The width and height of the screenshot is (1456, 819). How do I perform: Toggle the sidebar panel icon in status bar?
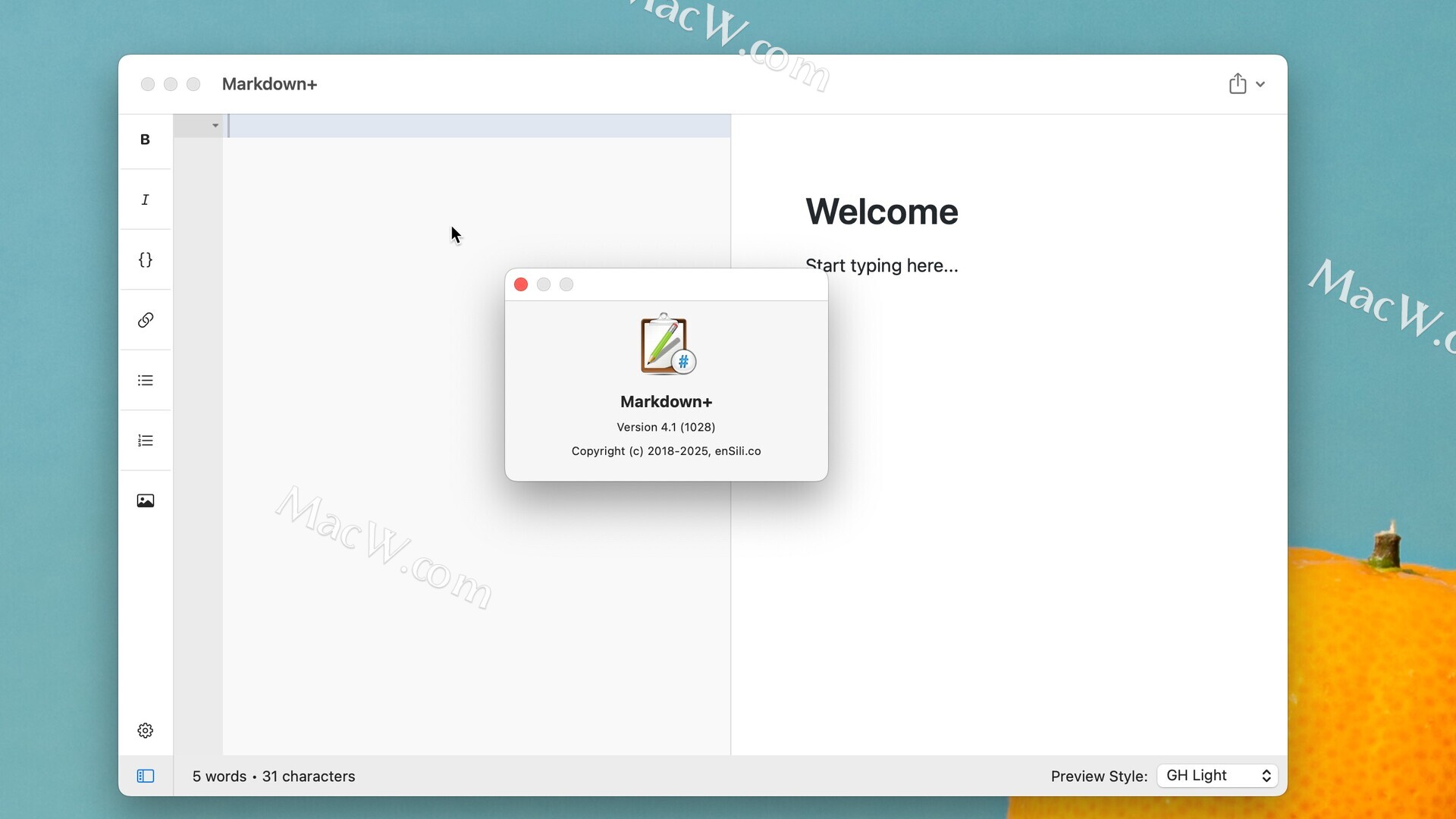tap(145, 776)
